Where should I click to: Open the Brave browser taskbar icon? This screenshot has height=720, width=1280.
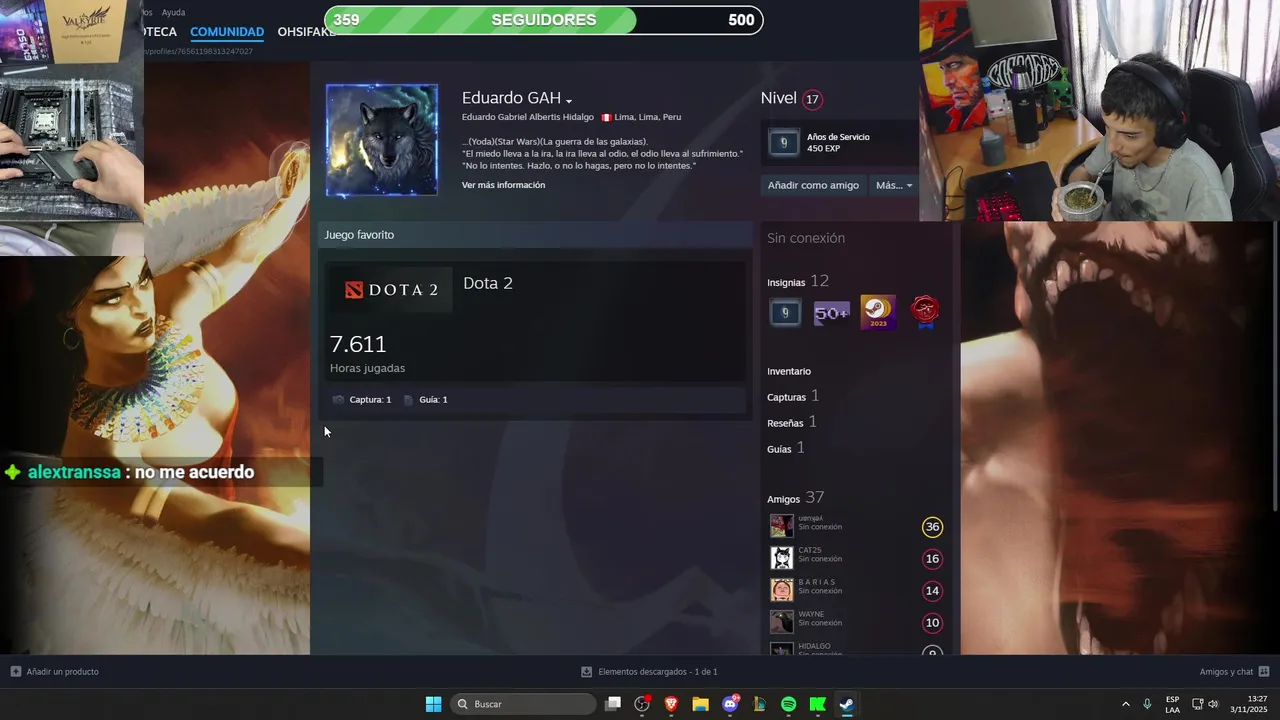coord(671,704)
